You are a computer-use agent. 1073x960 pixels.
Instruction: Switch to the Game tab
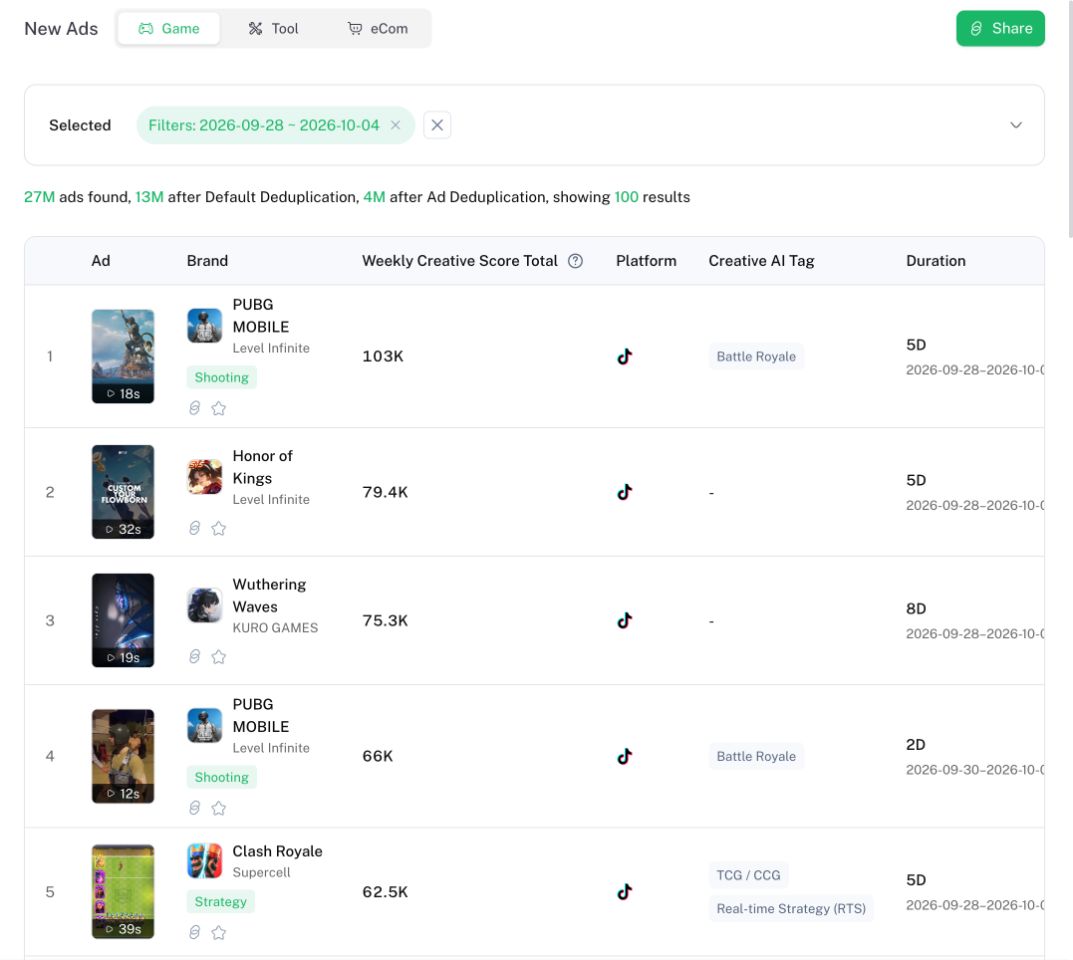[168, 29]
